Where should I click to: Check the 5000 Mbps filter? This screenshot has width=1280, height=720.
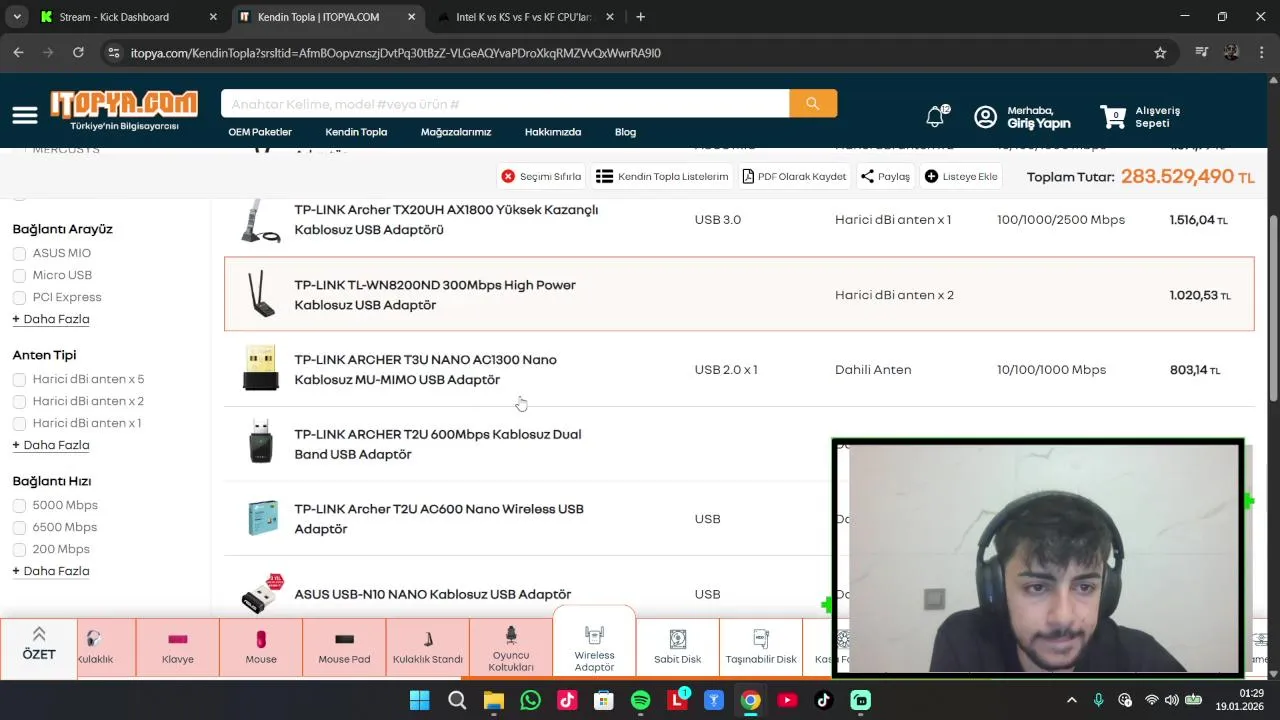[19, 506]
